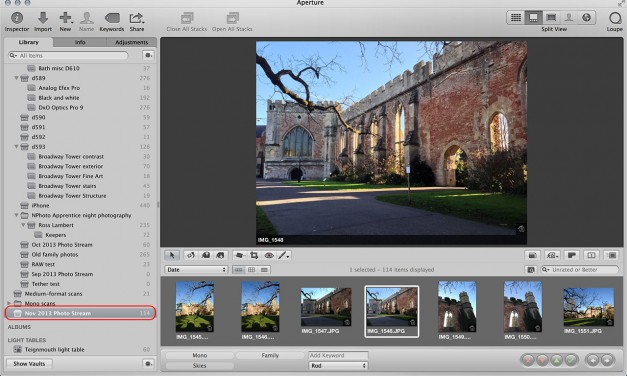Collapse NPhoto Apprentice night photography folder
The height and width of the screenshot is (376, 627).
click(16, 215)
